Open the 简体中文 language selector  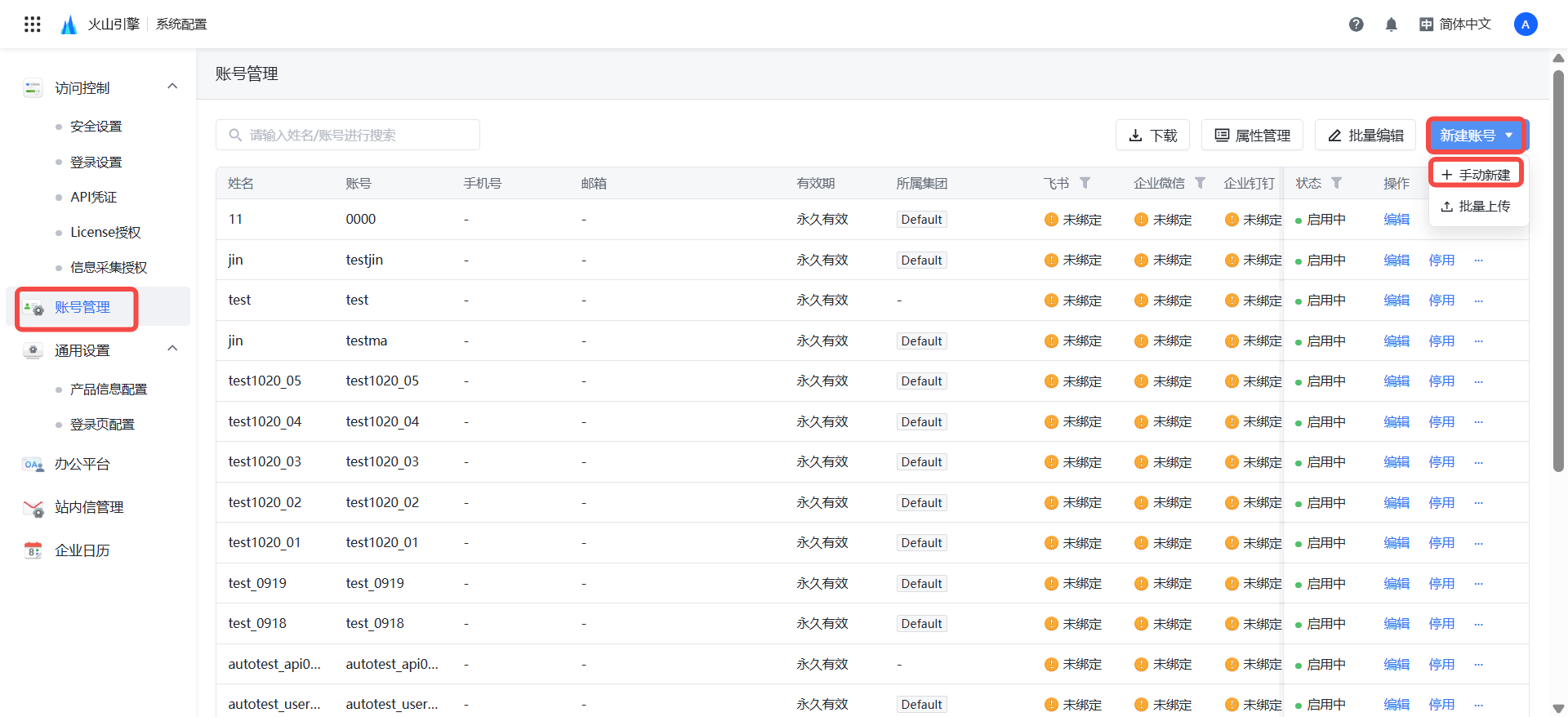(x=1455, y=24)
